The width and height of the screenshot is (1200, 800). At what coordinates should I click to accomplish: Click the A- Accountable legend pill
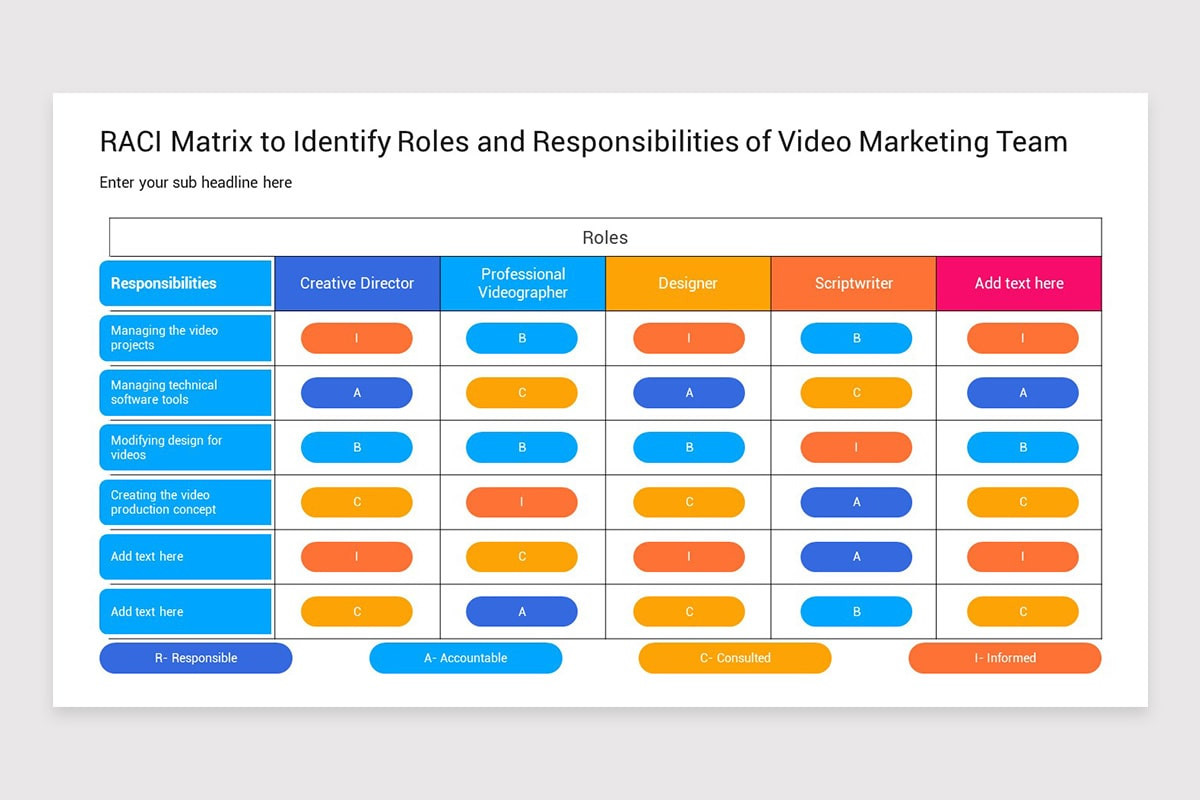pyautogui.click(x=465, y=658)
